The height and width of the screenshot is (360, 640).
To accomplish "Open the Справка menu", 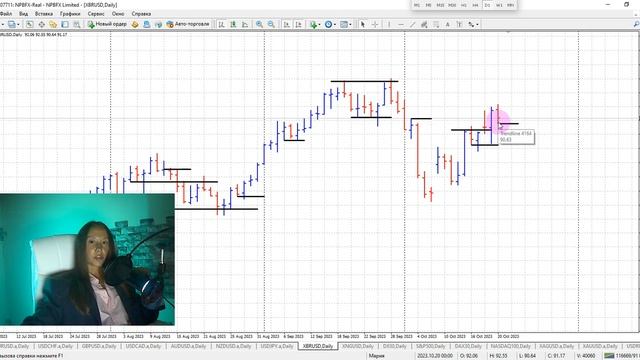I will [x=141, y=14].
